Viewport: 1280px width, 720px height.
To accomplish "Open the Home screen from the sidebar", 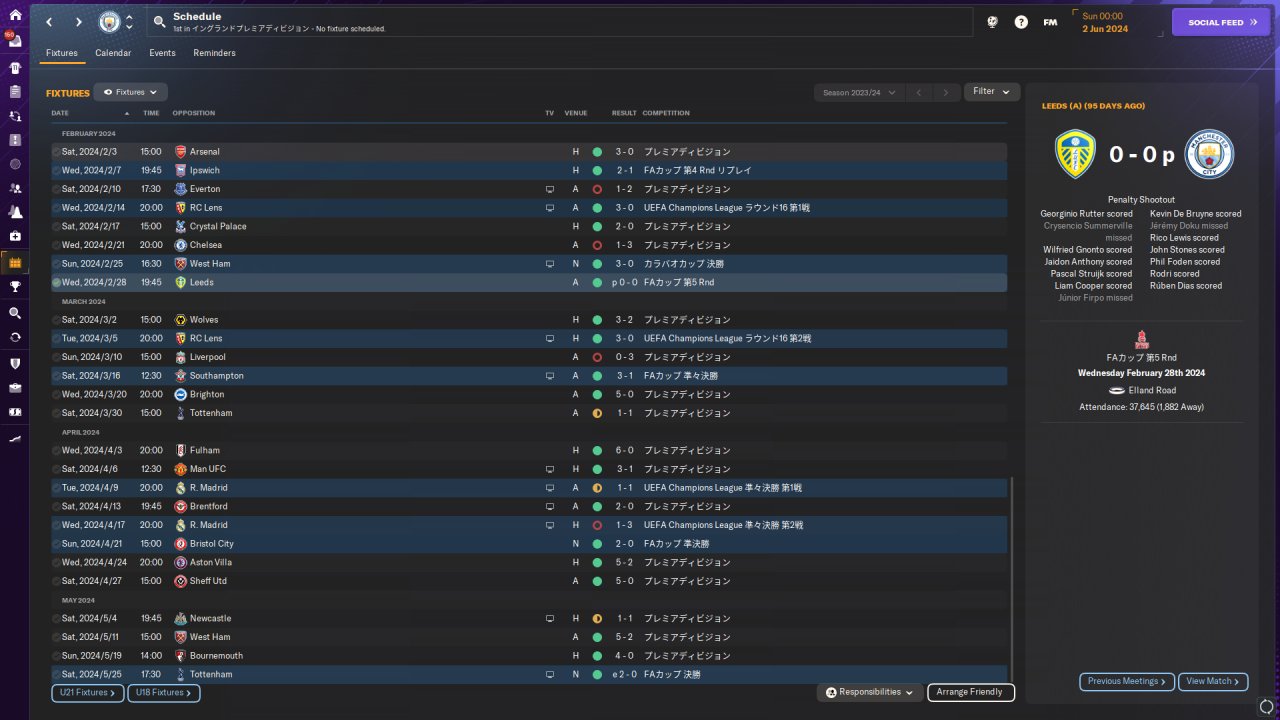I will (x=15, y=17).
